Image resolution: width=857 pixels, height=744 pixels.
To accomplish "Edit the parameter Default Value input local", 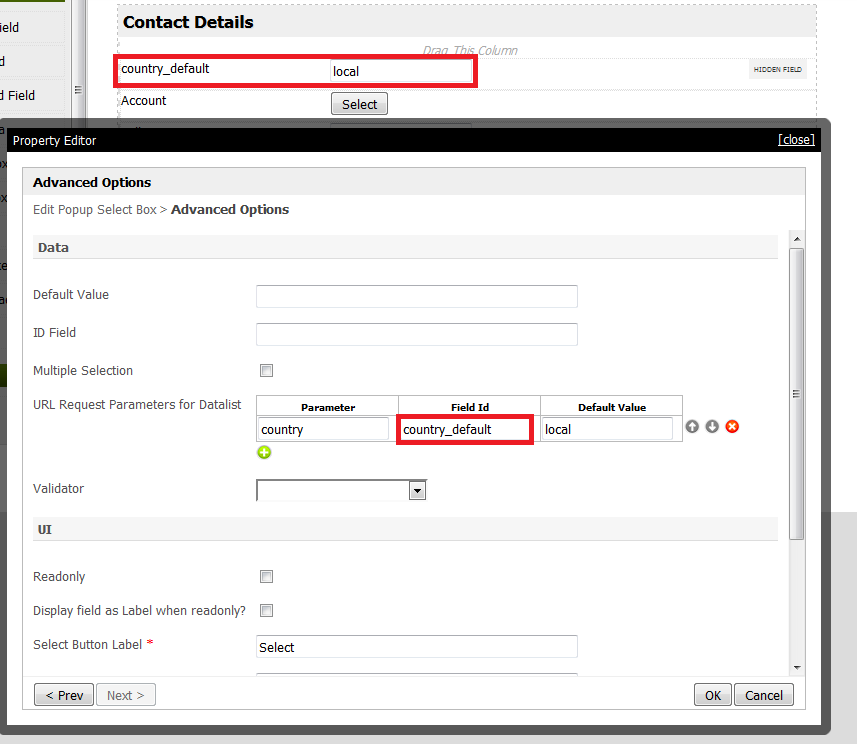I will tap(607, 429).
